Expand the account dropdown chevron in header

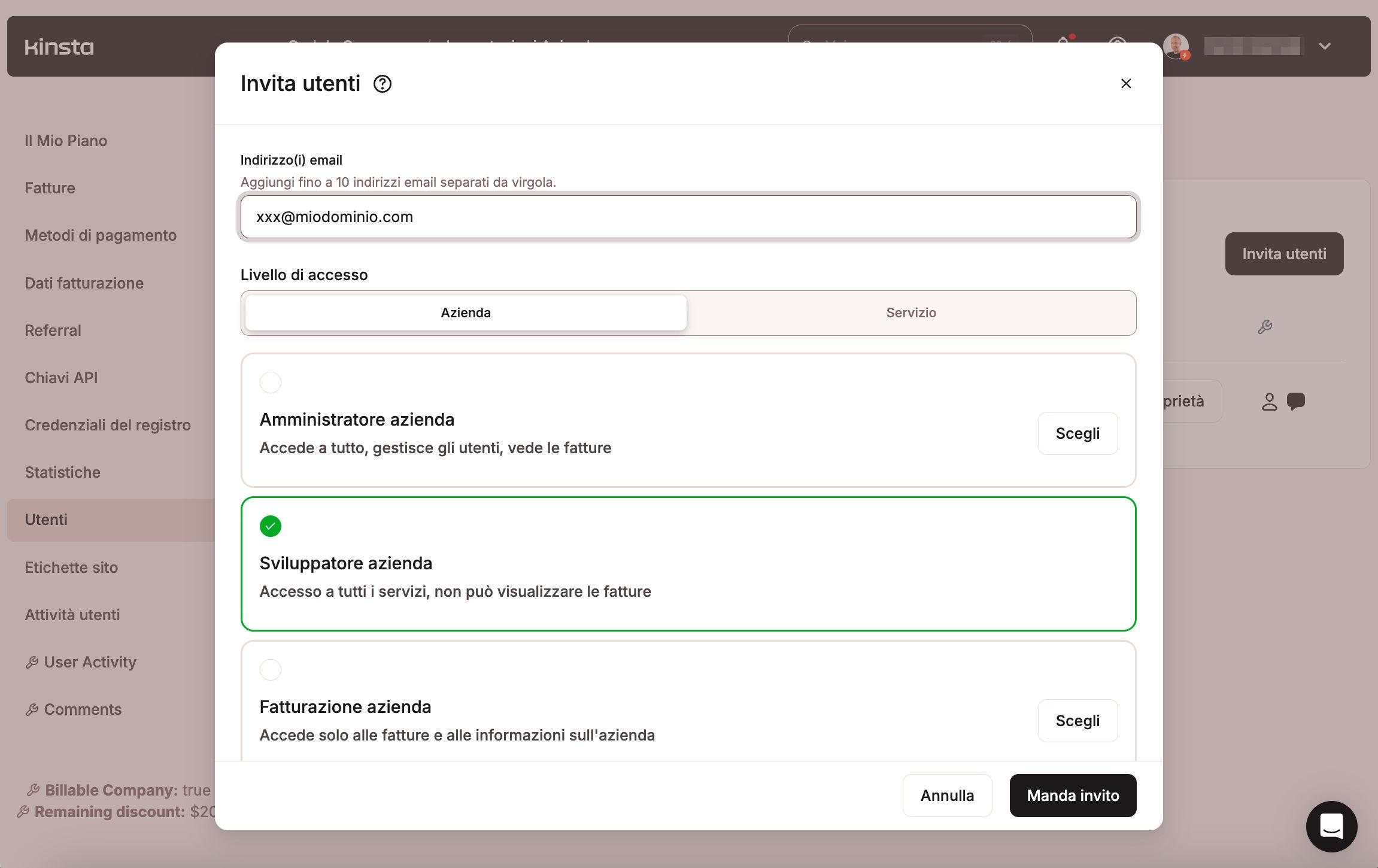pyautogui.click(x=1325, y=47)
